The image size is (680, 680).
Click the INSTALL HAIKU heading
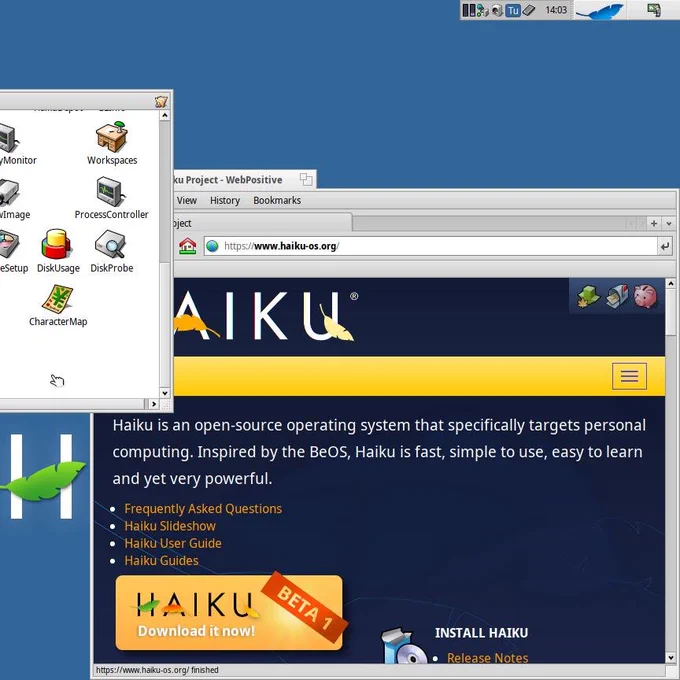[x=481, y=633]
